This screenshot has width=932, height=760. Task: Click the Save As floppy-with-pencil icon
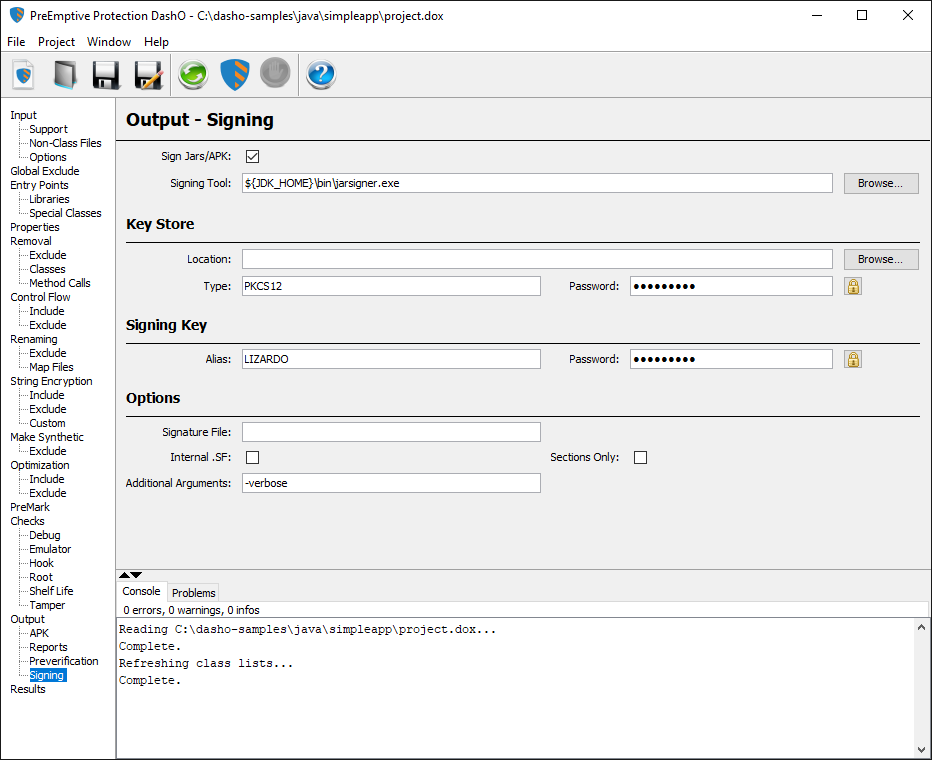pyautogui.click(x=149, y=75)
